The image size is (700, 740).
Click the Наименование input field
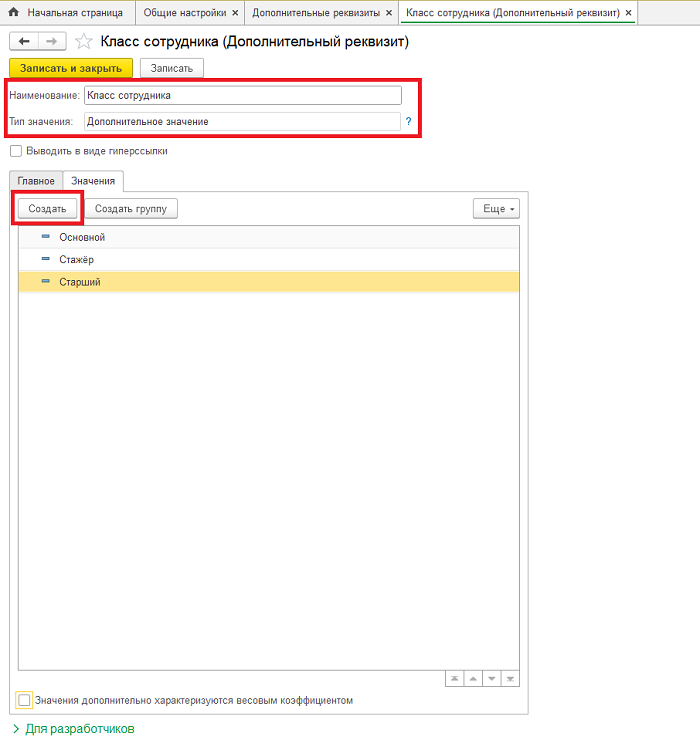(242, 96)
